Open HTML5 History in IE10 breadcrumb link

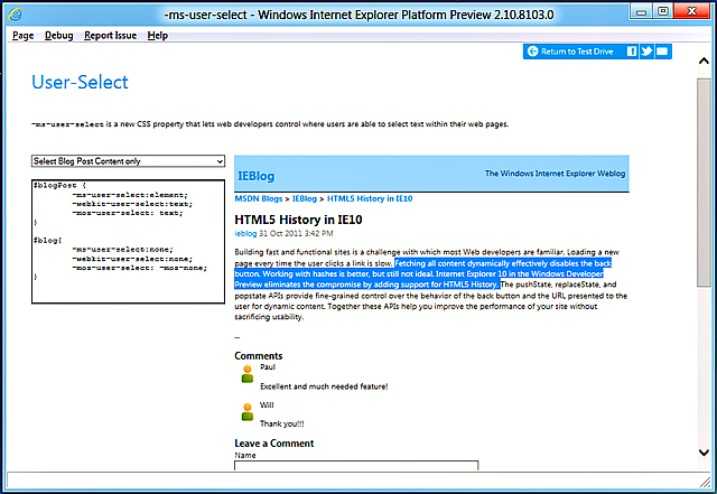pyautogui.click(x=369, y=199)
